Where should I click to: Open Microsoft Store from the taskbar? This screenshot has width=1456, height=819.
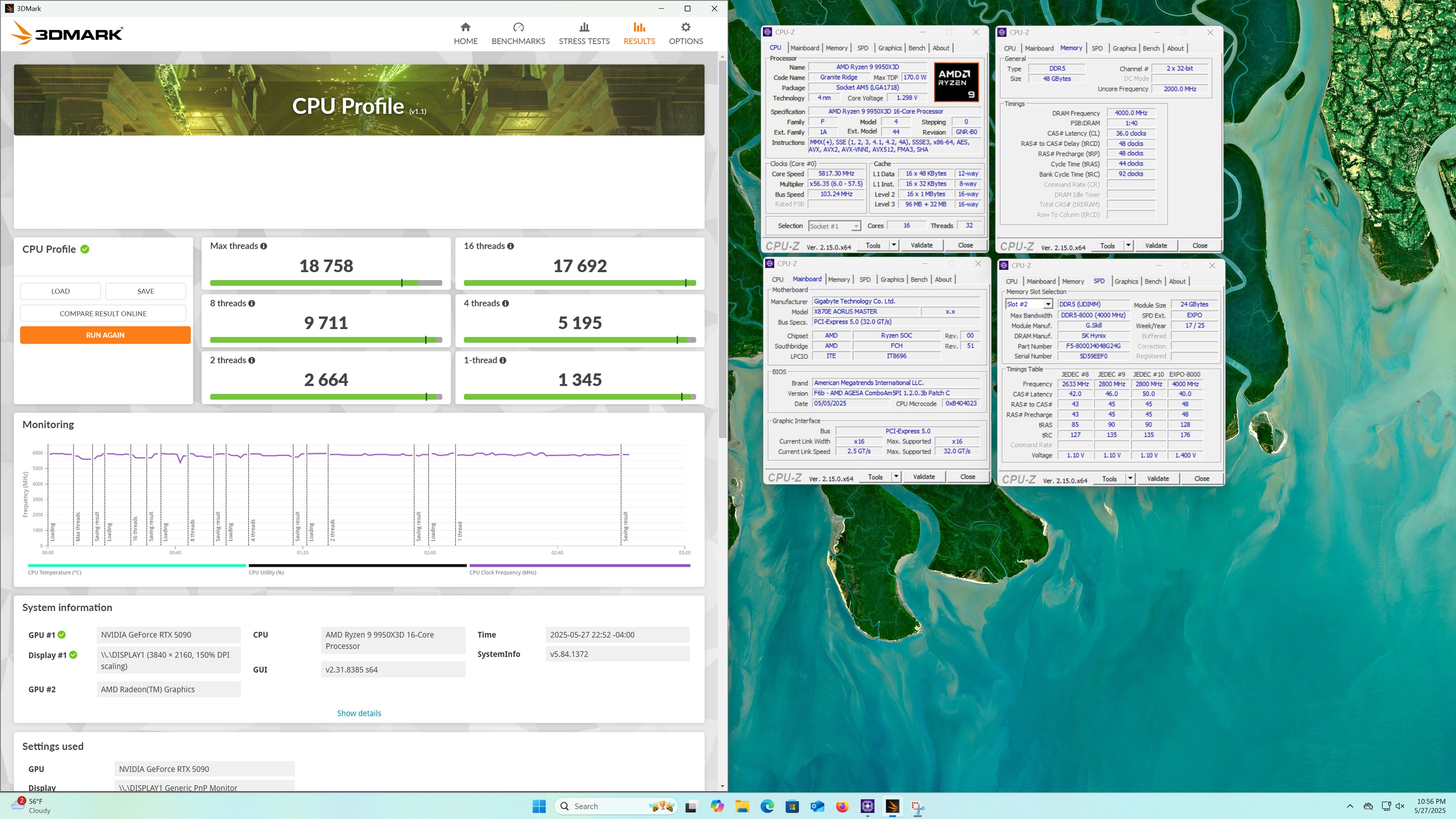coord(792,806)
